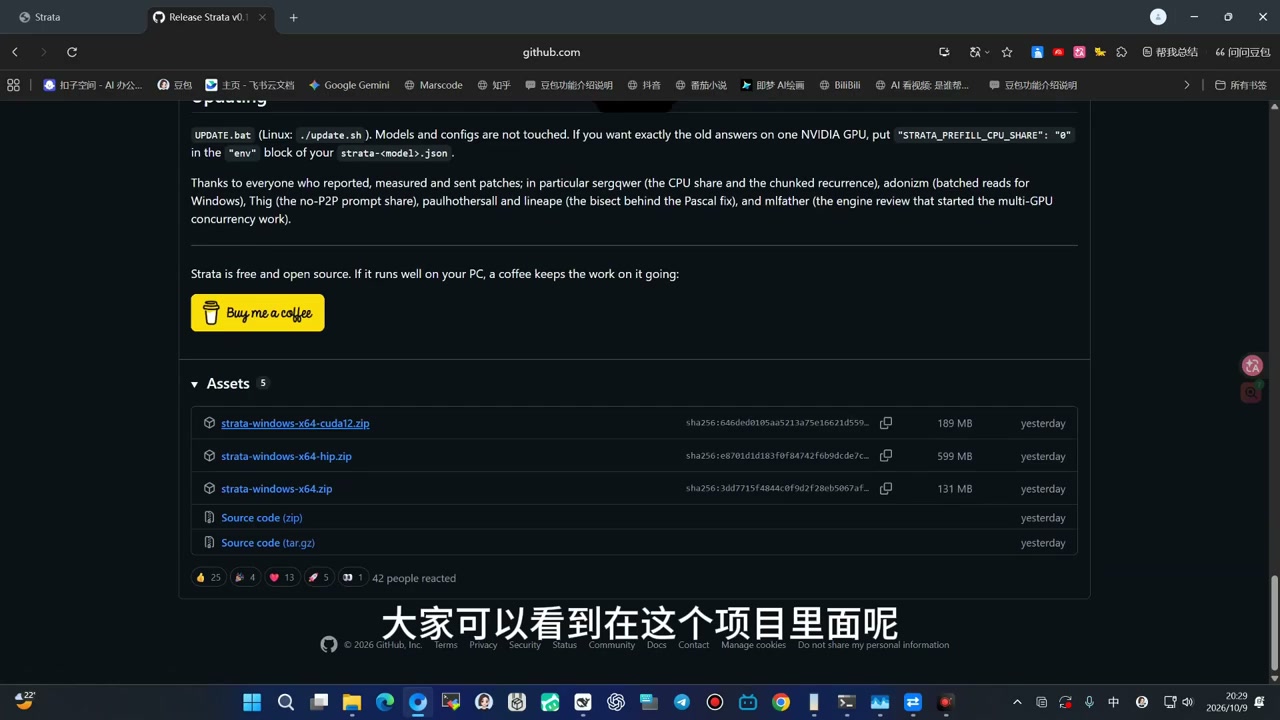1280x720 pixels.
Task: Open the Security footer link
Action: click(525, 645)
